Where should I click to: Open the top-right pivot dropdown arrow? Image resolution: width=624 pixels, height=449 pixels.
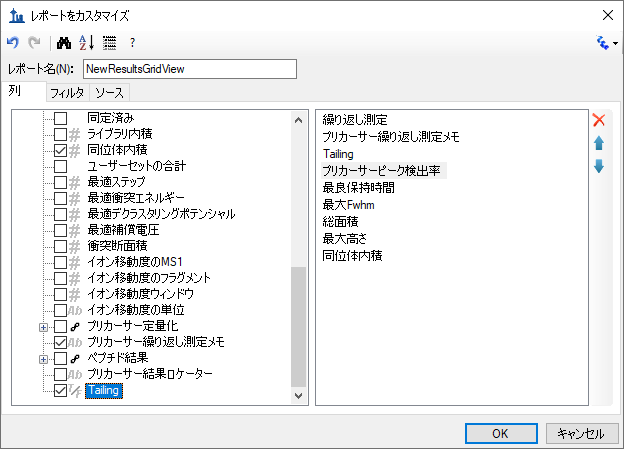[x=615, y=43]
